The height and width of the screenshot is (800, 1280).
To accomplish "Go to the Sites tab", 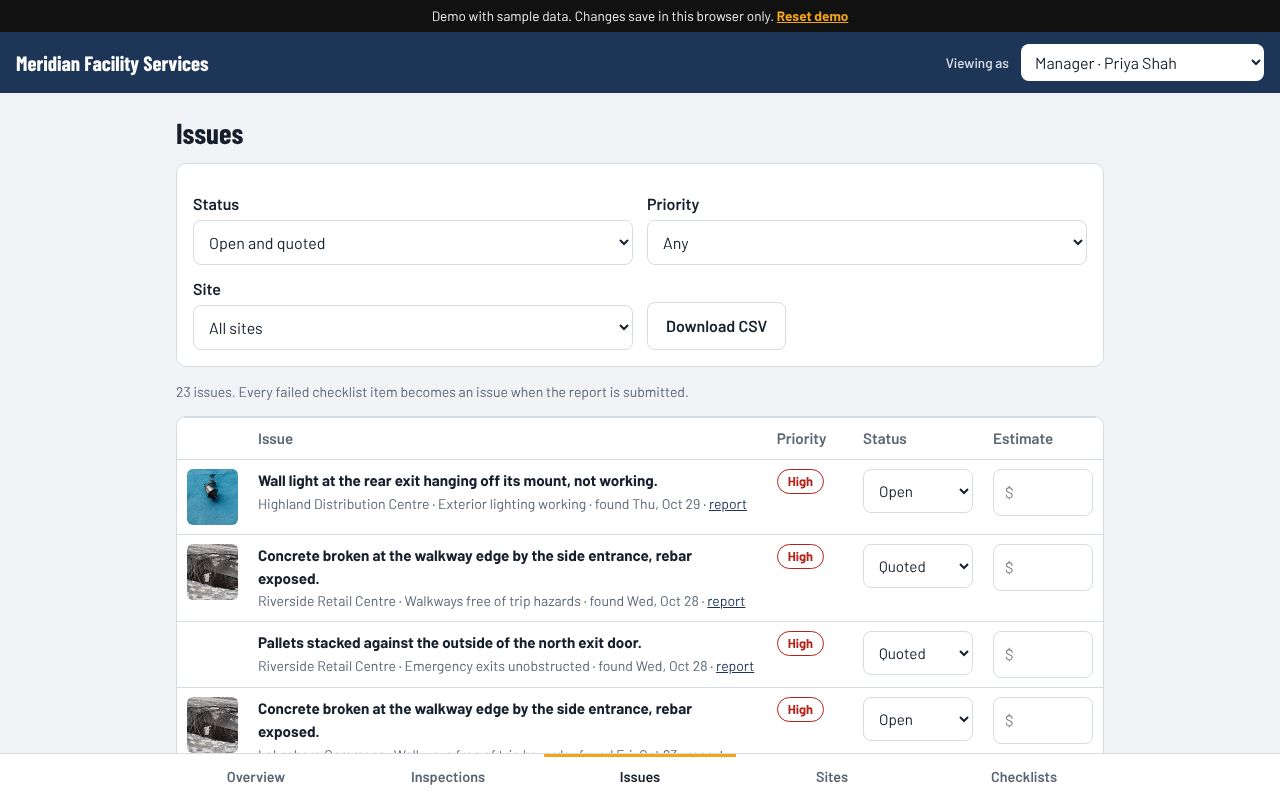I will [x=832, y=777].
